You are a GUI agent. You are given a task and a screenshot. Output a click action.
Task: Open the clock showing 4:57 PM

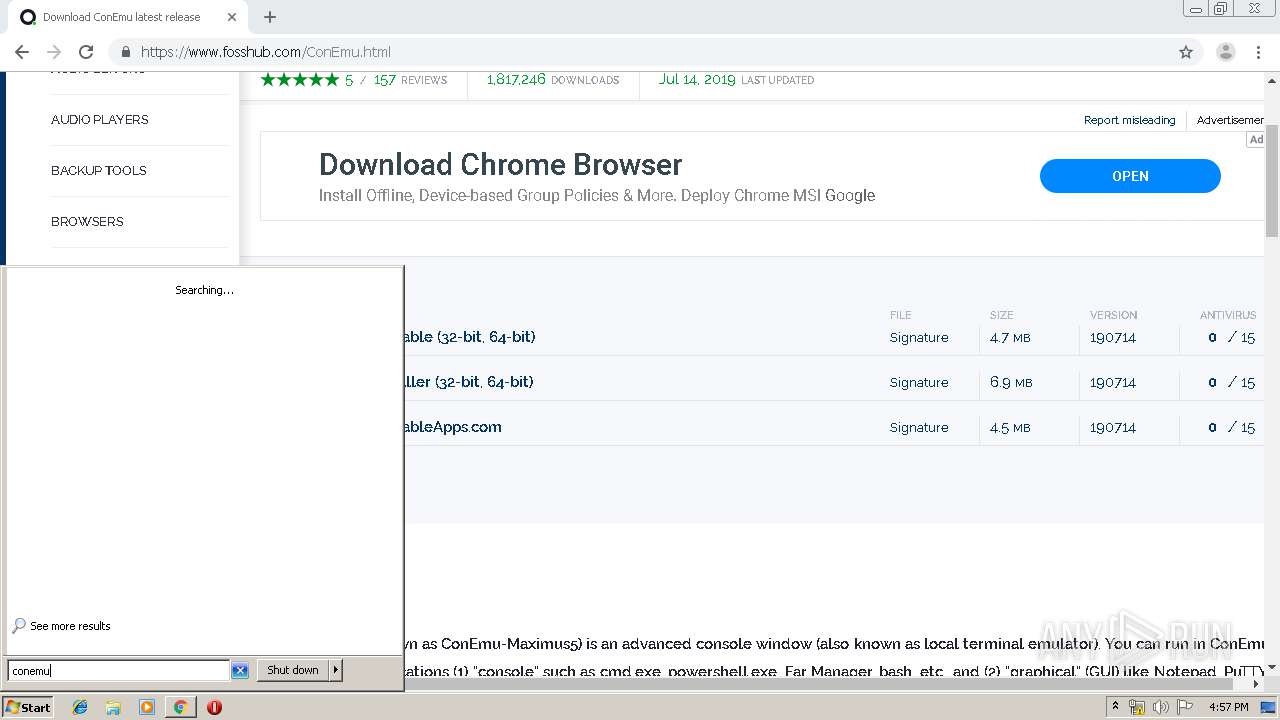click(1228, 707)
